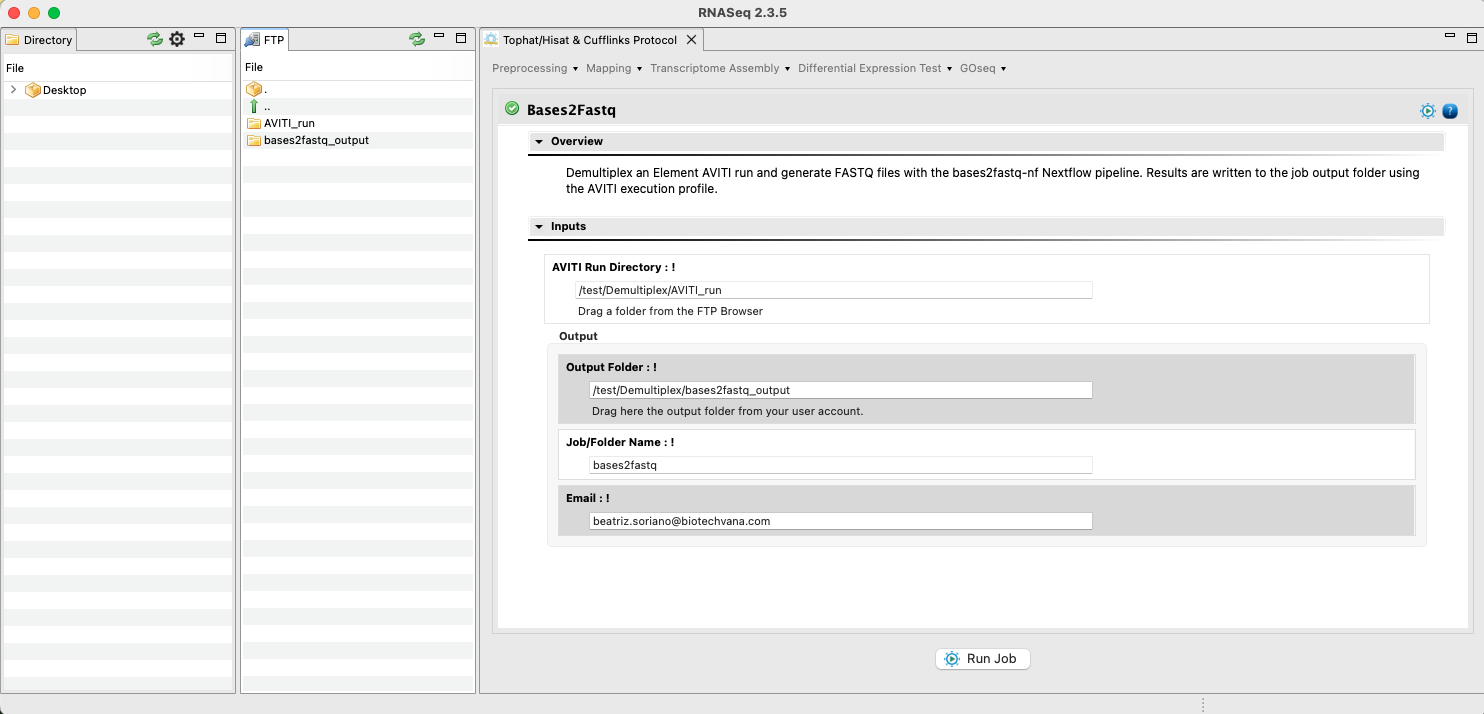Viewport: 1484px width, 714px height.
Task: Click AVITI_run folder icon
Action: point(254,123)
